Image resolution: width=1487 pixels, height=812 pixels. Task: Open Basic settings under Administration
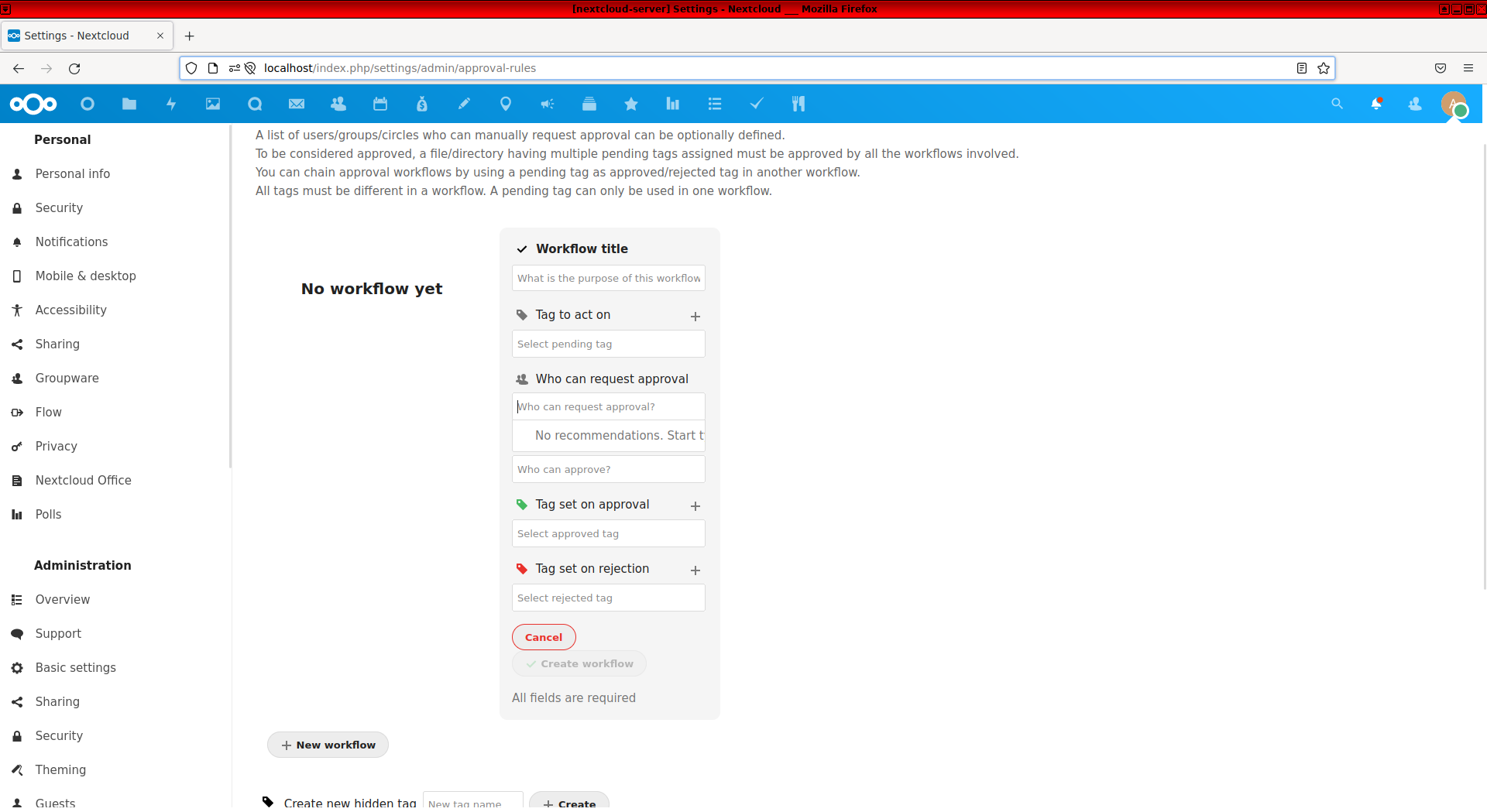75,667
